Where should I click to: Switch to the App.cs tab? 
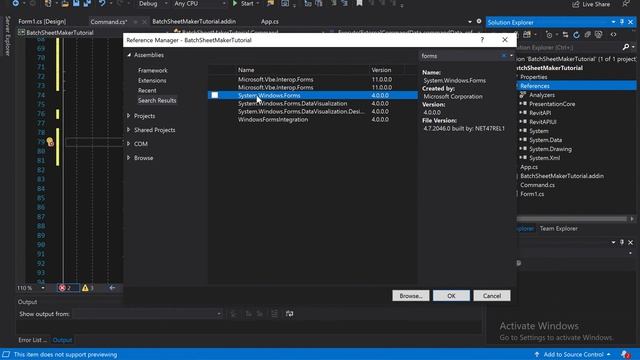click(x=269, y=21)
